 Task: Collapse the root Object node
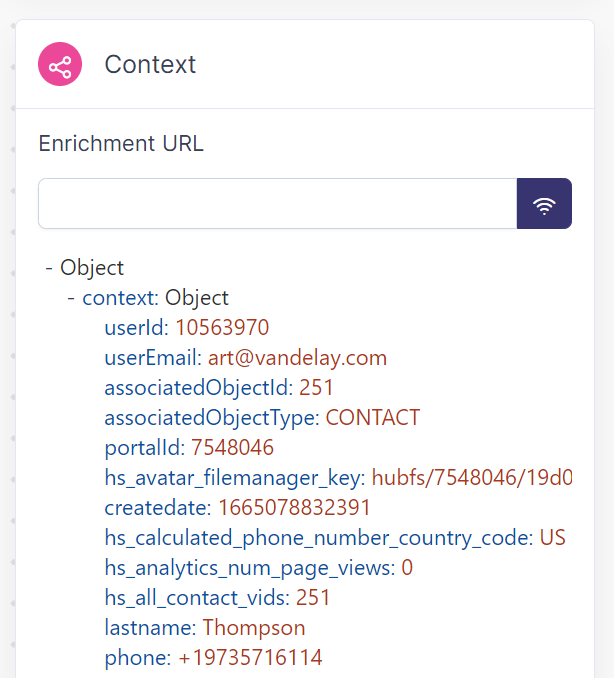(49, 268)
